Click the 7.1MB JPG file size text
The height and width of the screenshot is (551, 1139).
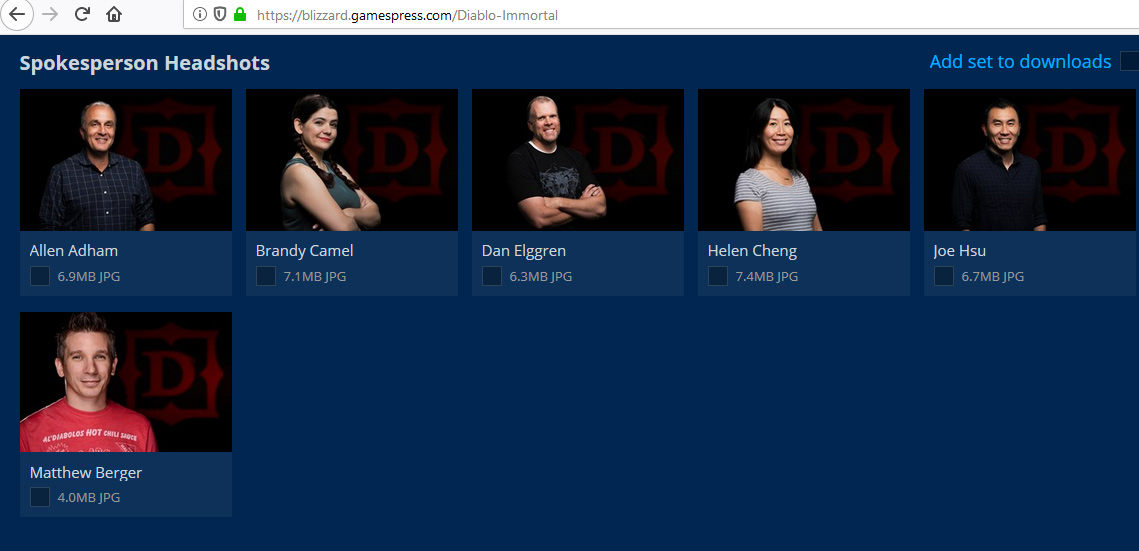coord(315,277)
